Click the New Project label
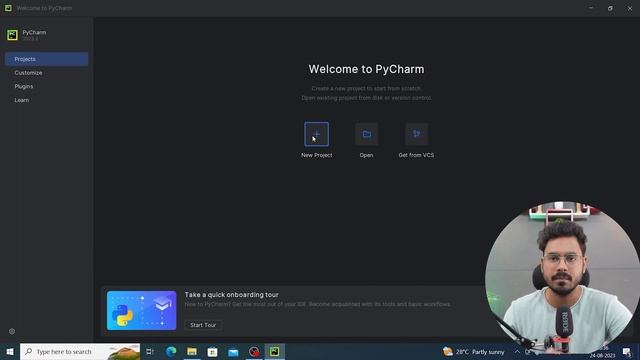Viewport: 640px width, 360px height. click(x=316, y=155)
